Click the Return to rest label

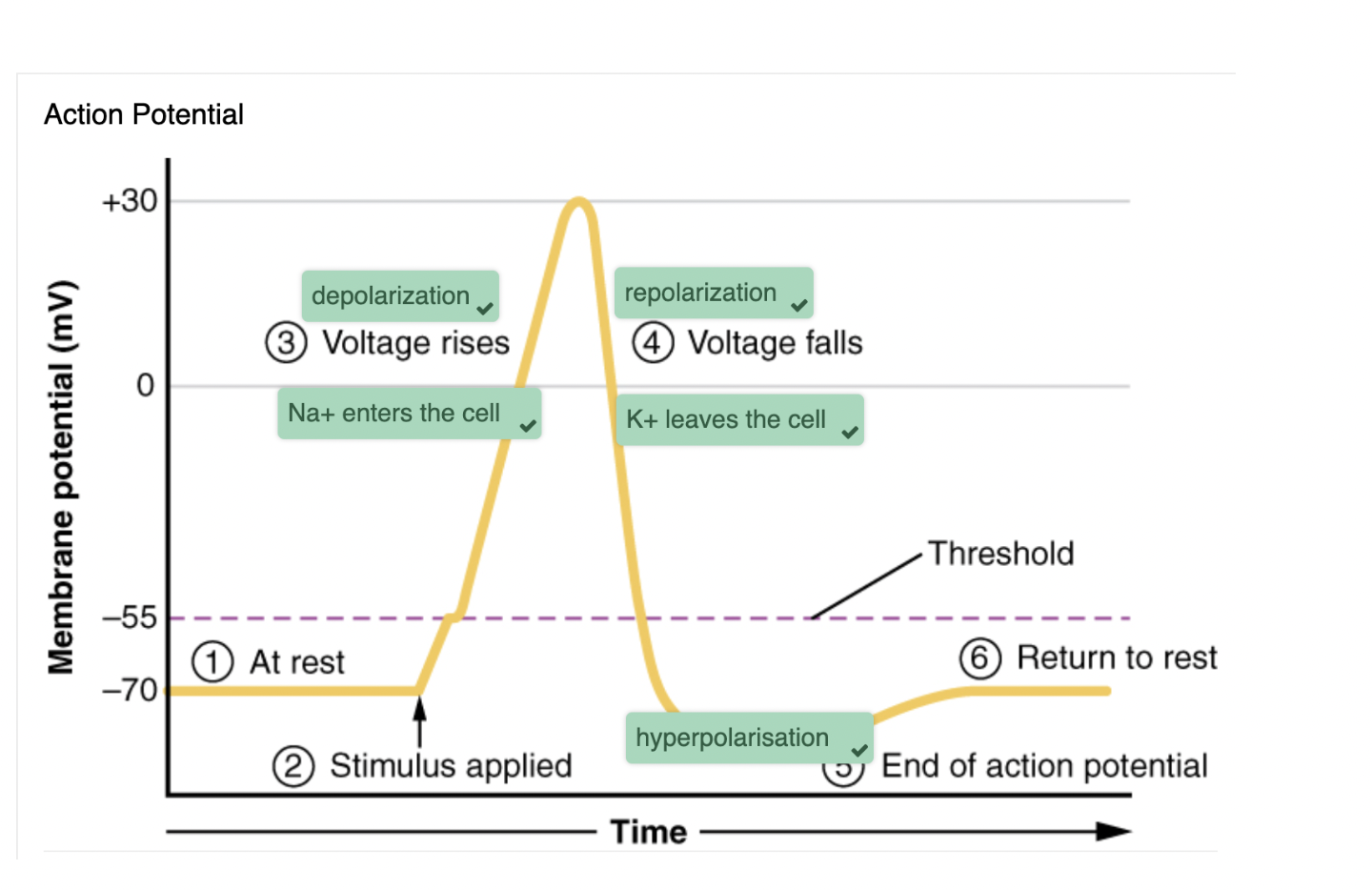(1117, 657)
